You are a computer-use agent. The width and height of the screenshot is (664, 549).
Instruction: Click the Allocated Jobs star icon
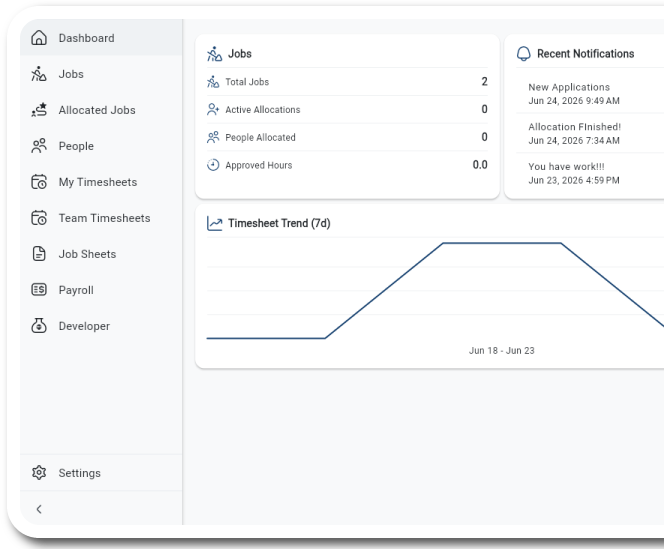[39, 110]
